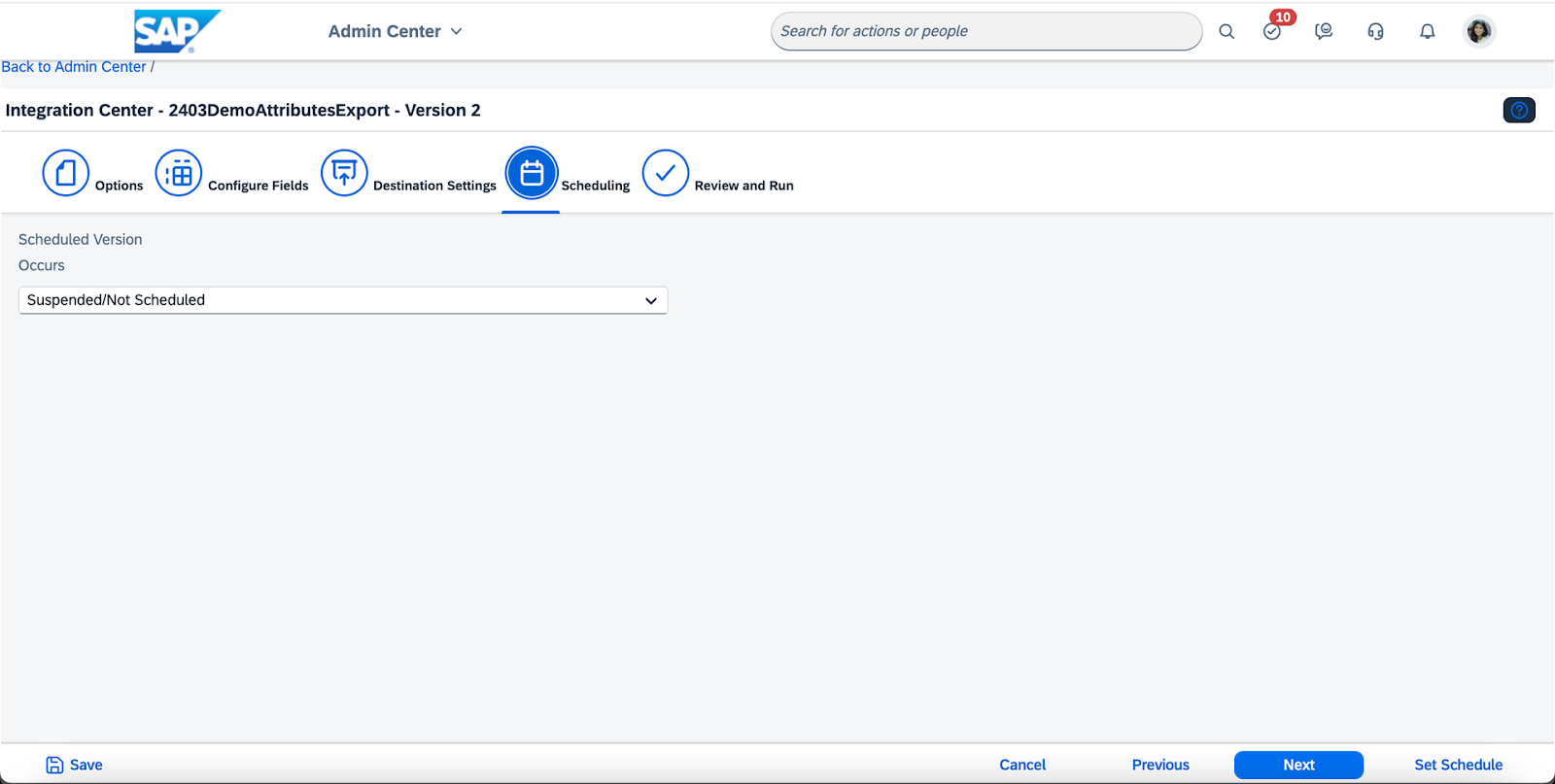Open the help question mark icon

1519,110
